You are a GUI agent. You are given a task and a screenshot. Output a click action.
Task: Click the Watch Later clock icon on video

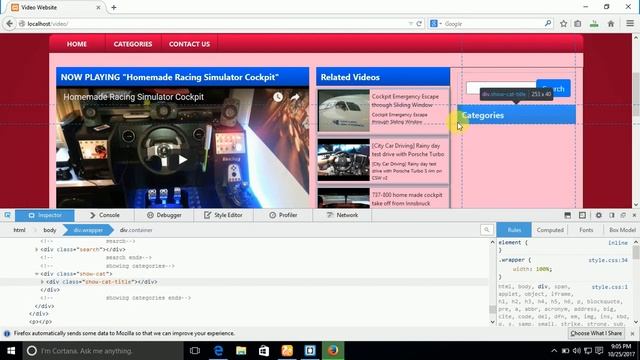[278, 97]
